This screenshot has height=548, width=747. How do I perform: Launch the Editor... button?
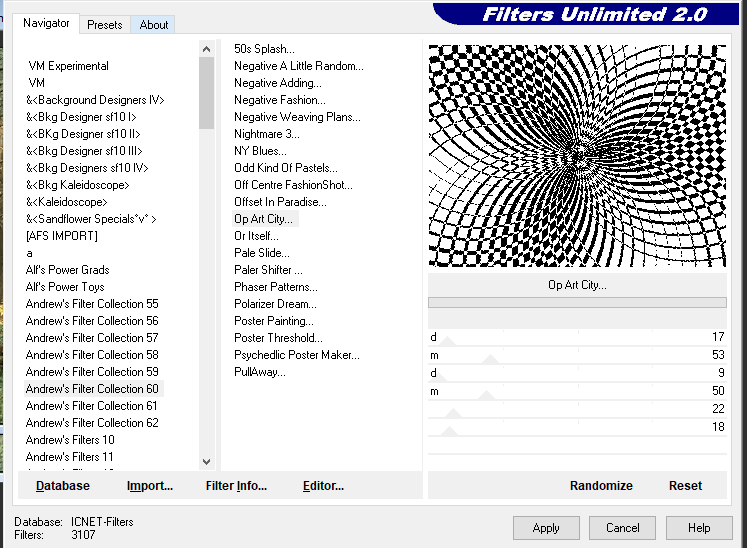tap(323, 486)
